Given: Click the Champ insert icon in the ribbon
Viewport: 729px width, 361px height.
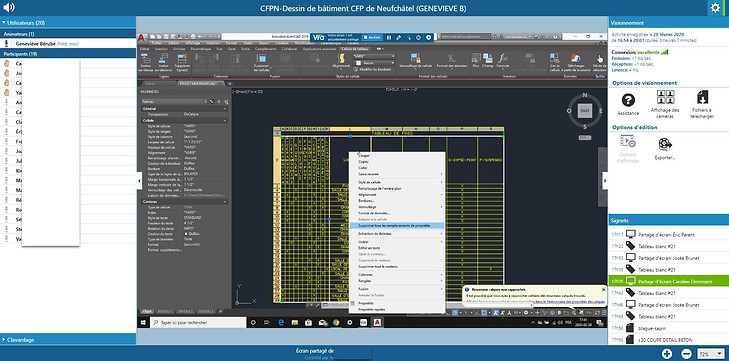Looking at the screenshot, I should pyautogui.click(x=487, y=60).
